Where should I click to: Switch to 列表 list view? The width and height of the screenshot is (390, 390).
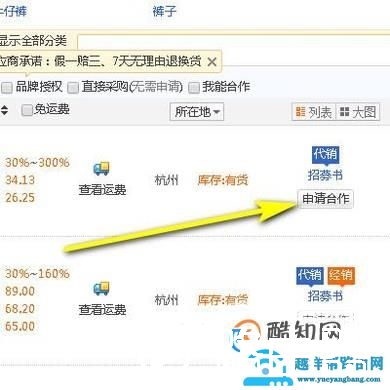click(x=314, y=112)
